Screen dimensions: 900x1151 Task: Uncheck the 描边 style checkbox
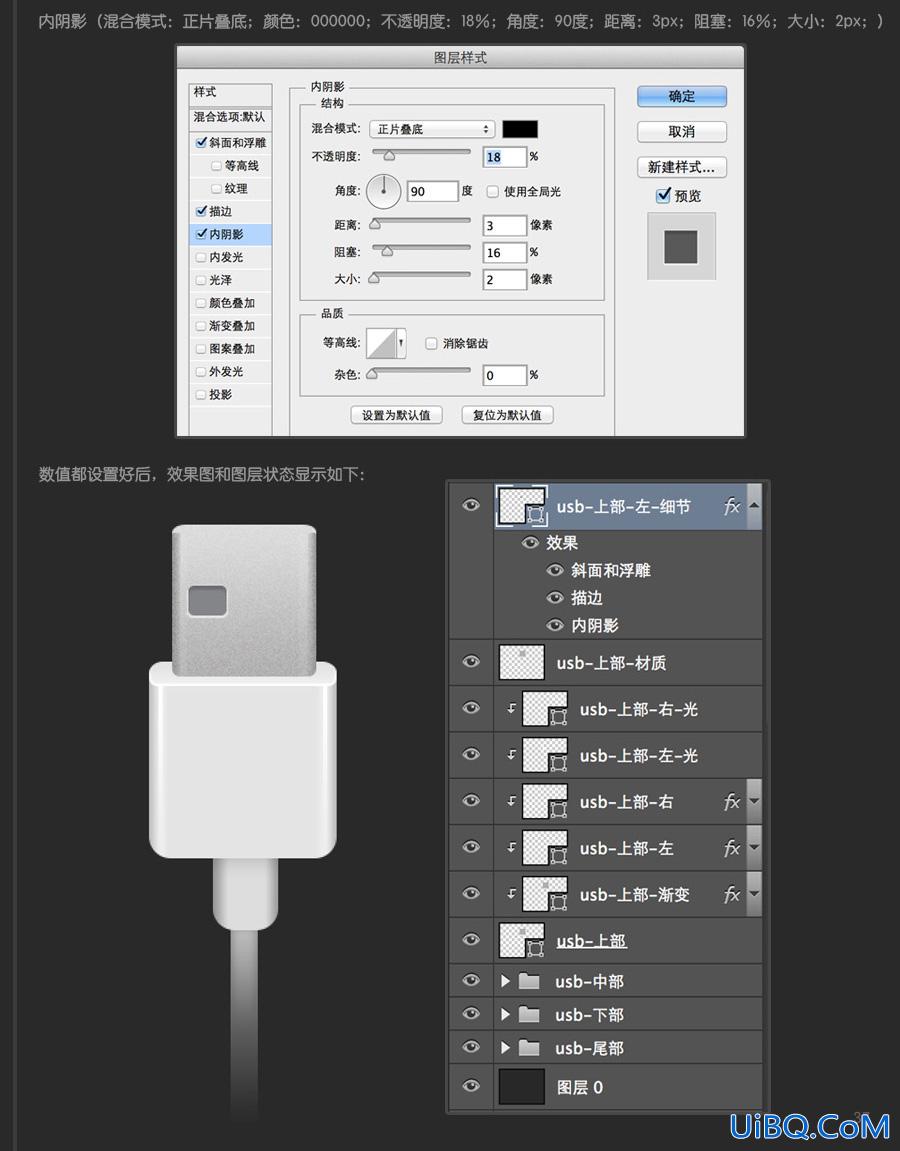tap(201, 211)
